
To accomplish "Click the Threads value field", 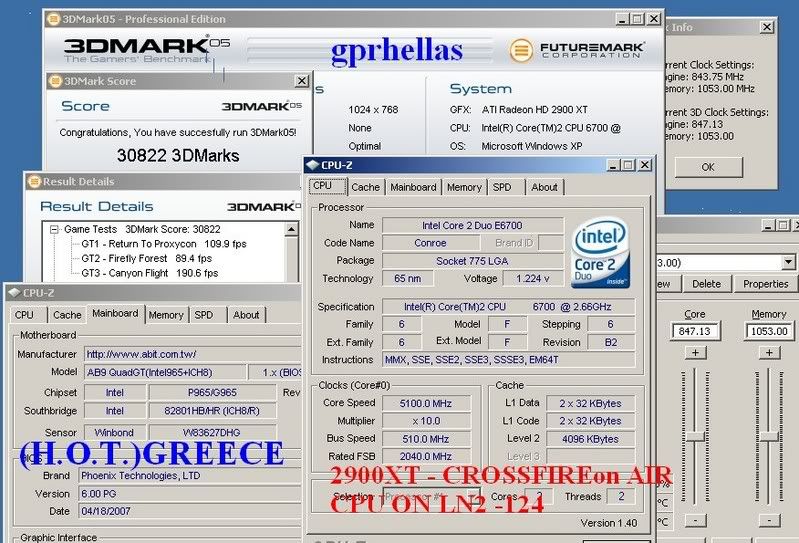I will click(621, 497).
